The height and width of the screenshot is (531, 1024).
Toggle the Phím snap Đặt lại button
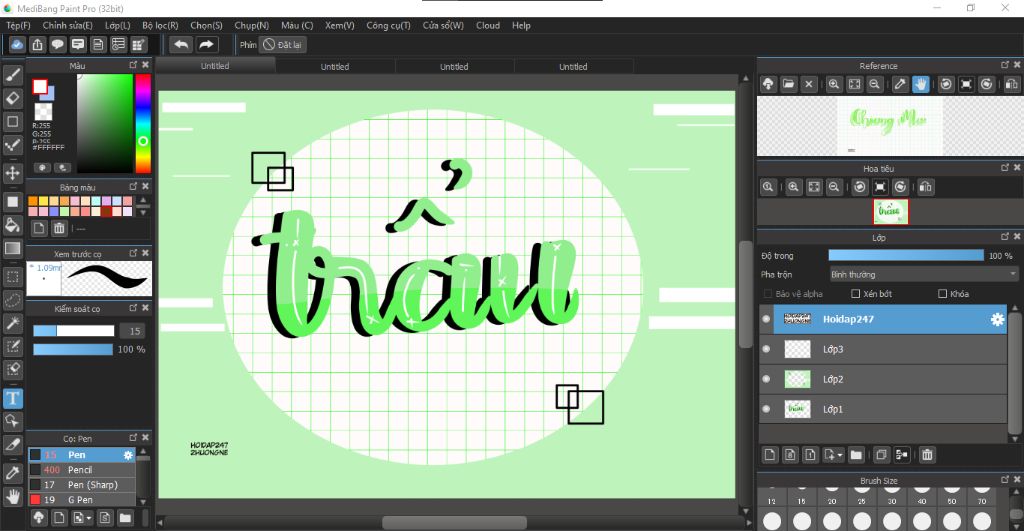[x=283, y=44]
